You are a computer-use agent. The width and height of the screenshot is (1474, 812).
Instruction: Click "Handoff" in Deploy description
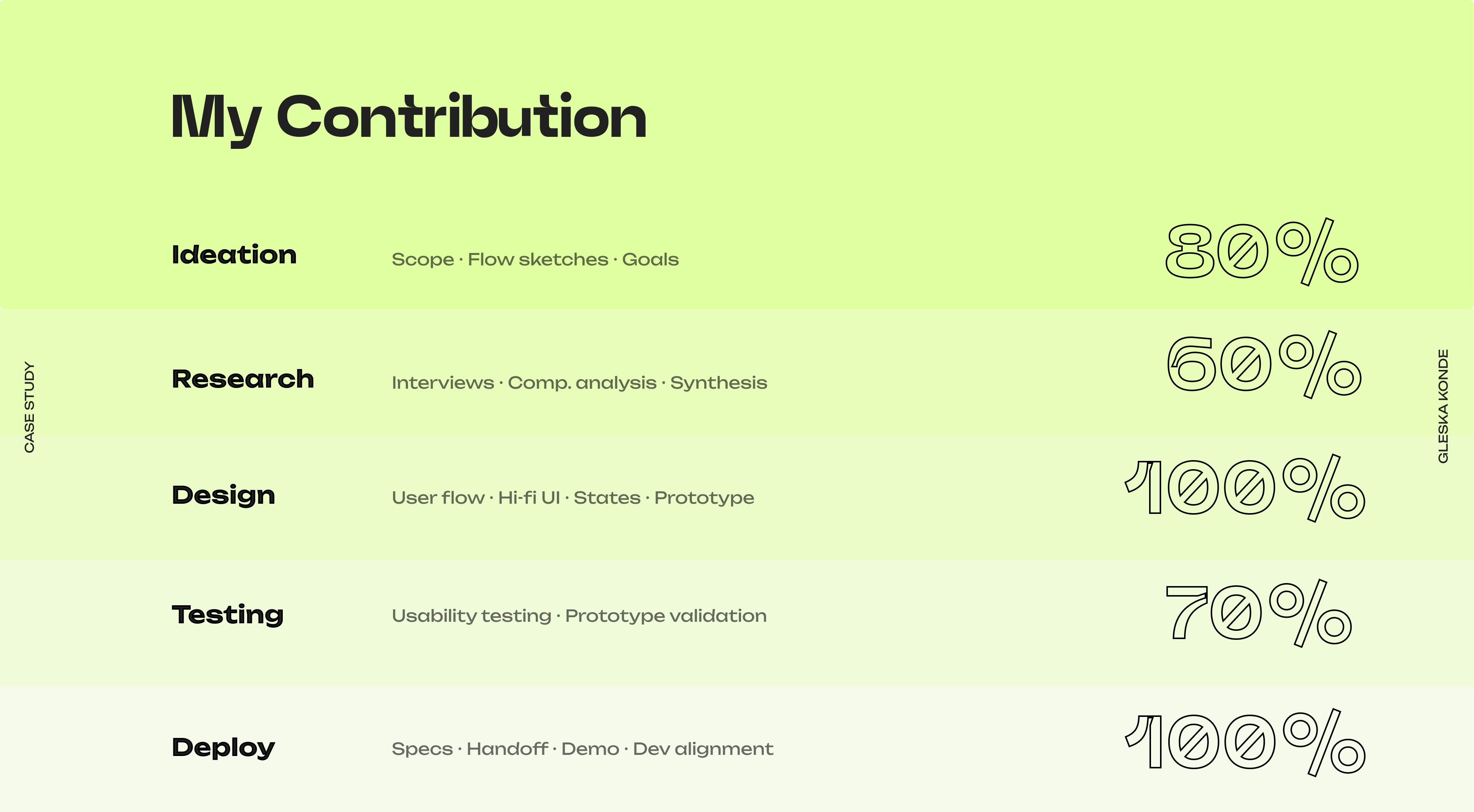pos(507,749)
